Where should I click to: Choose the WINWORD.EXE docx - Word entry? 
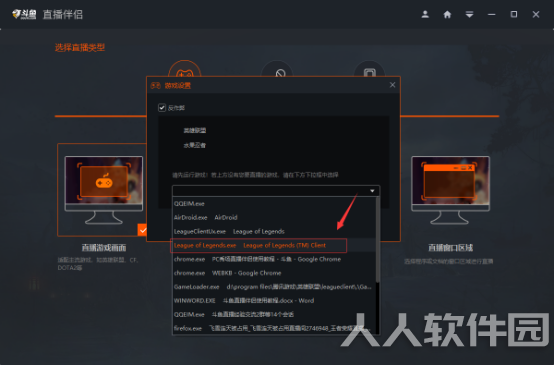(274, 300)
